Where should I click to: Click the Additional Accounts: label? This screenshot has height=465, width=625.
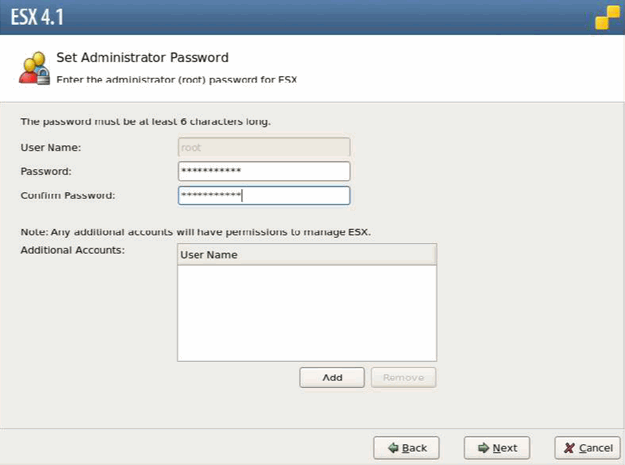pyautogui.click(x=72, y=249)
